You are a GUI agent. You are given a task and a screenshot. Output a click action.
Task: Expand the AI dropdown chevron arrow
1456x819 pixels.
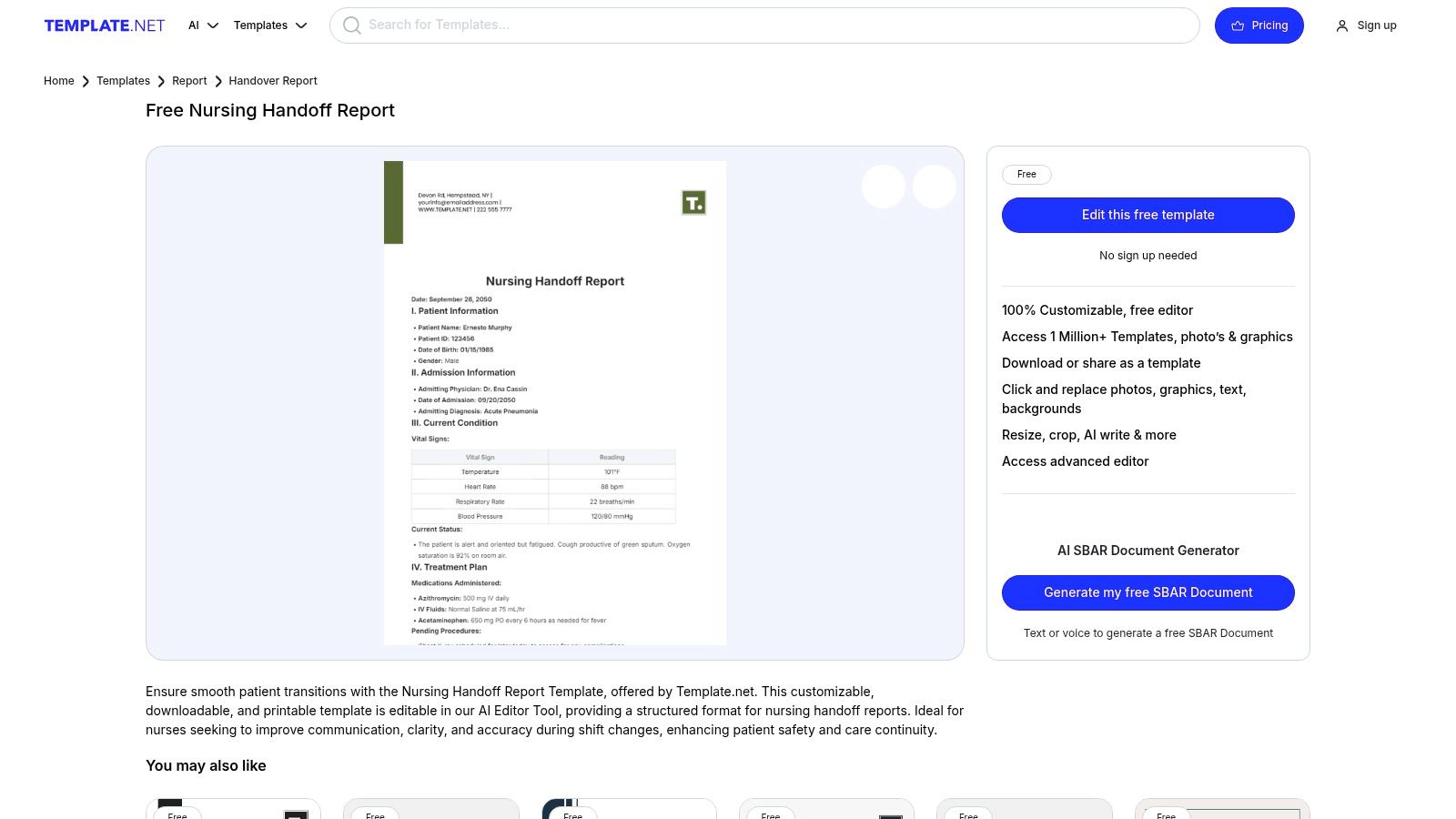[x=213, y=26]
